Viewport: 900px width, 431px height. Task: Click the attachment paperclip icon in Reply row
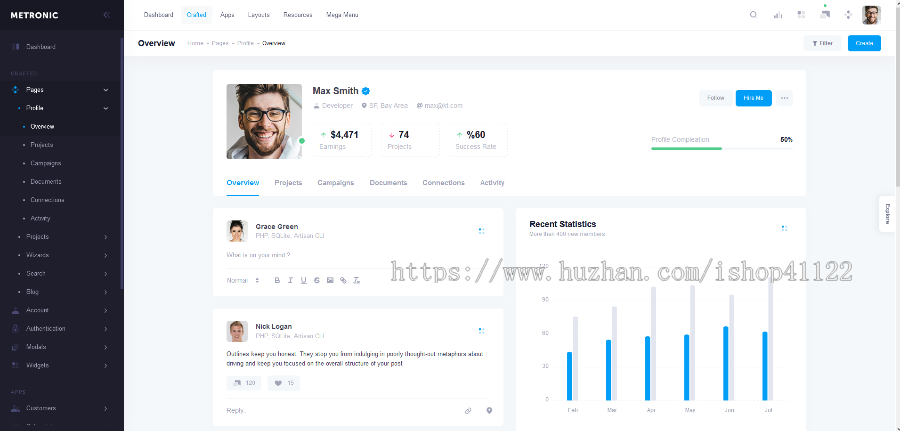468,411
